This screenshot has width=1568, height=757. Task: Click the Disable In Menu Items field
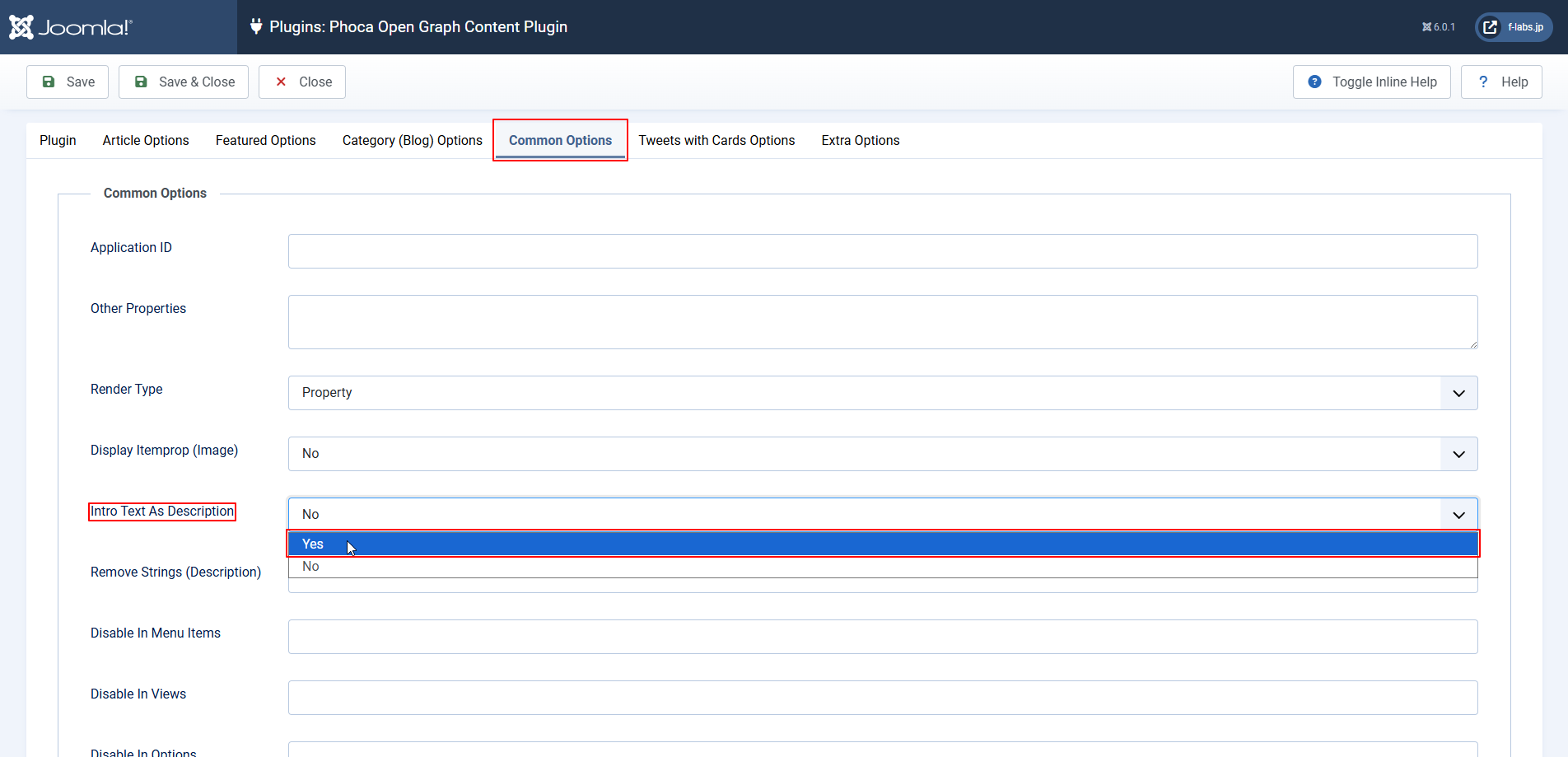882,637
